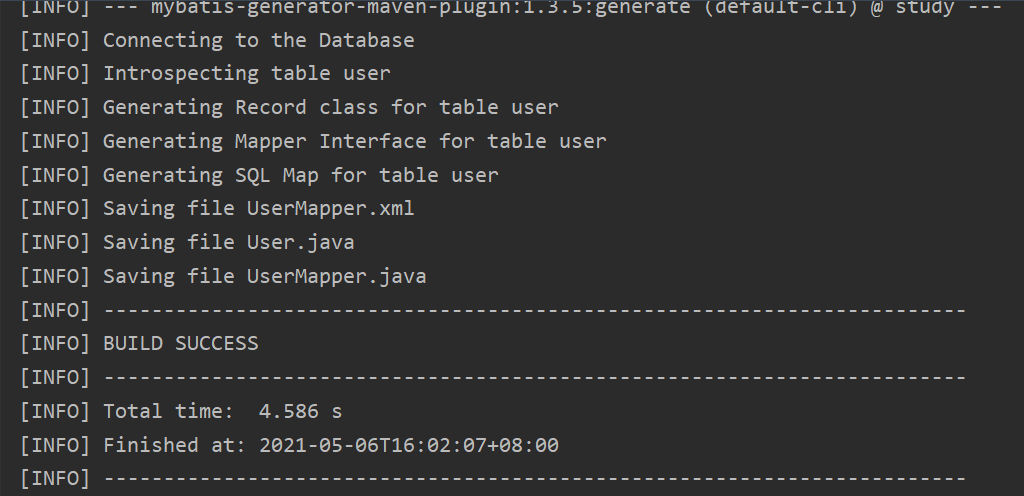Click the 'Finished at:' label
Screen dimensions: 1024x496
tap(174, 445)
